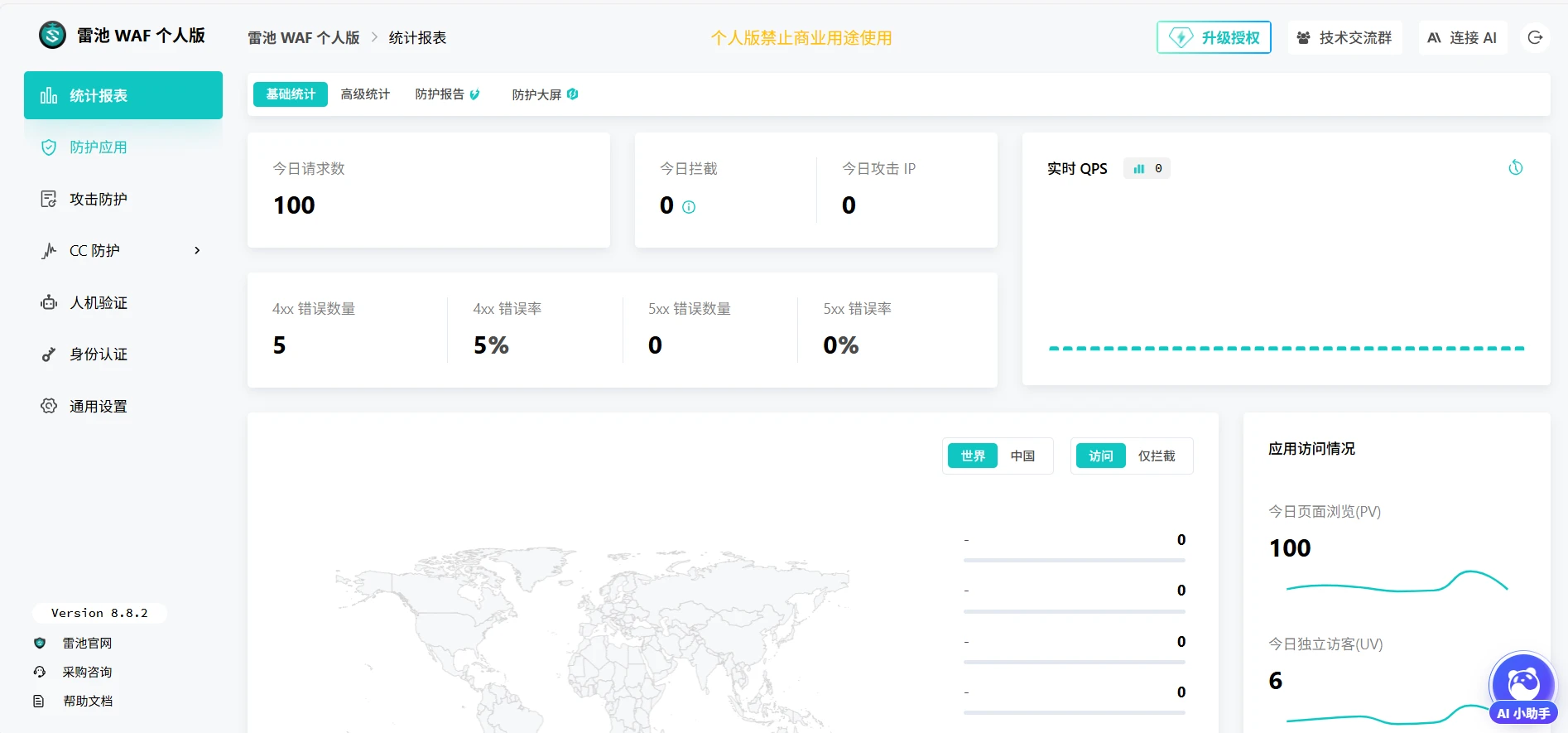Click the 实时 QPS title

1077,168
